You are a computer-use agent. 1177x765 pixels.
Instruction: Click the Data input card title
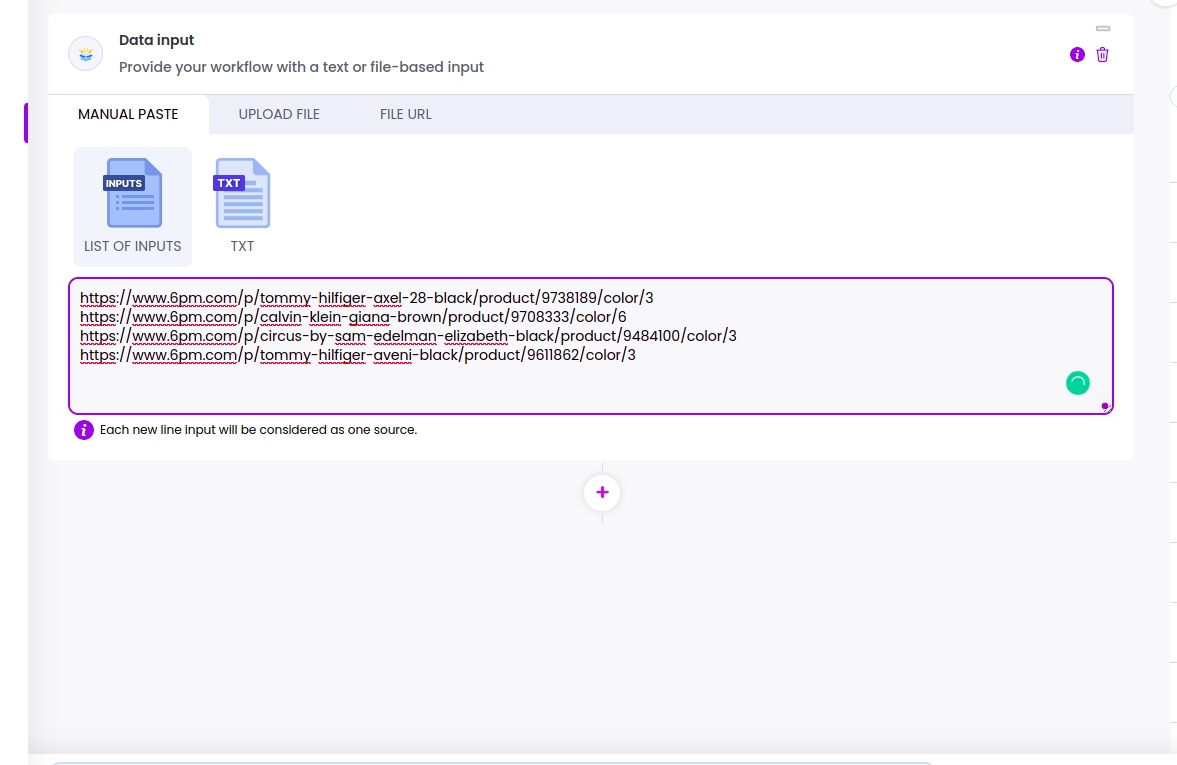tap(156, 40)
